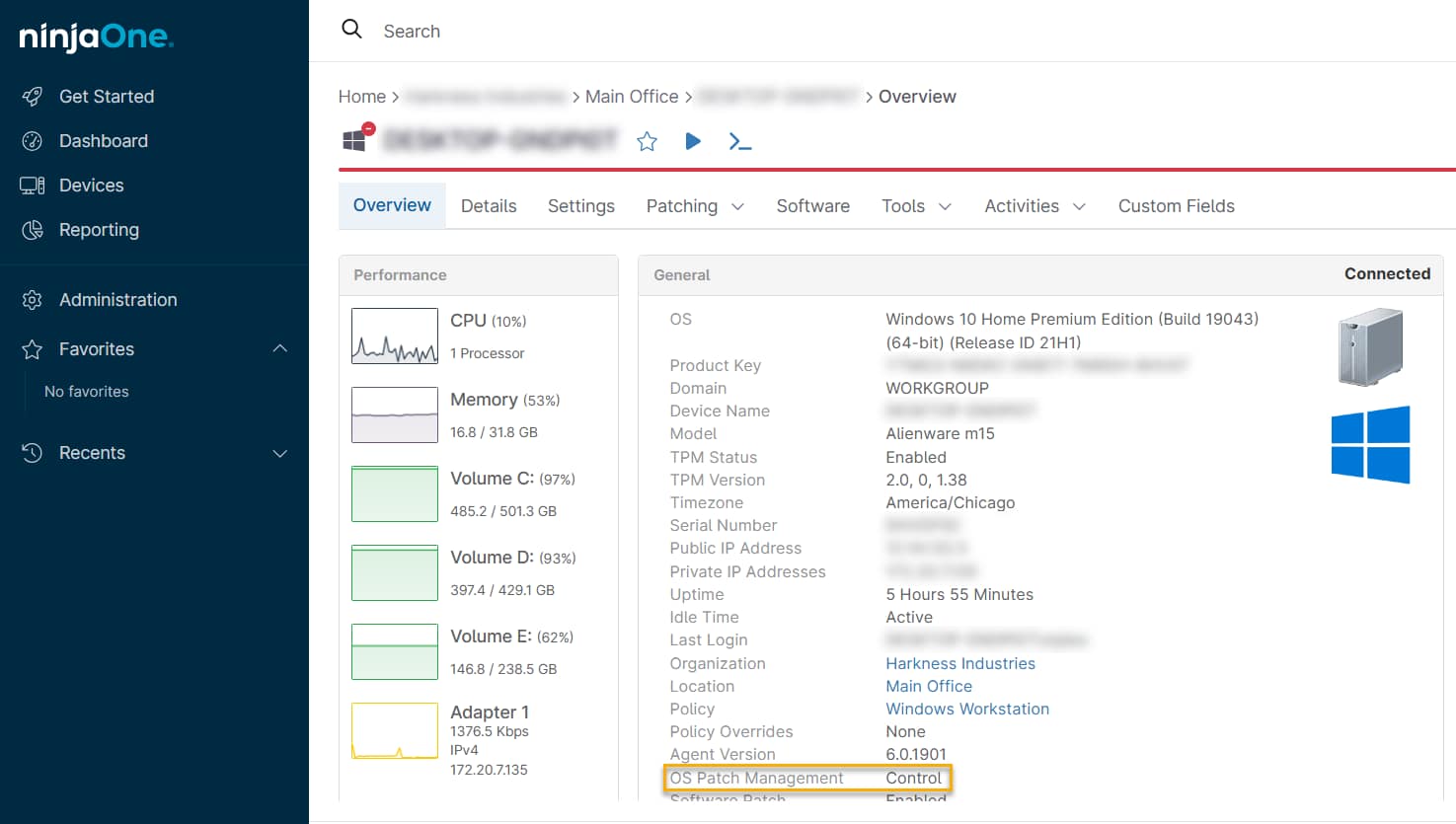
Task: Collapse the Favorites section
Action: pos(280,348)
